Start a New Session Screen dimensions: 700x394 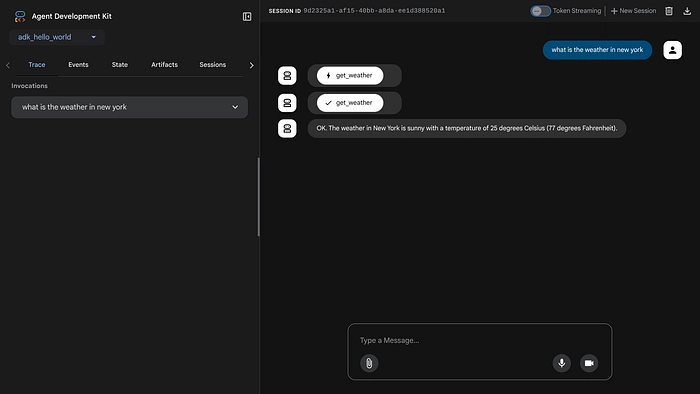(x=633, y=11)
